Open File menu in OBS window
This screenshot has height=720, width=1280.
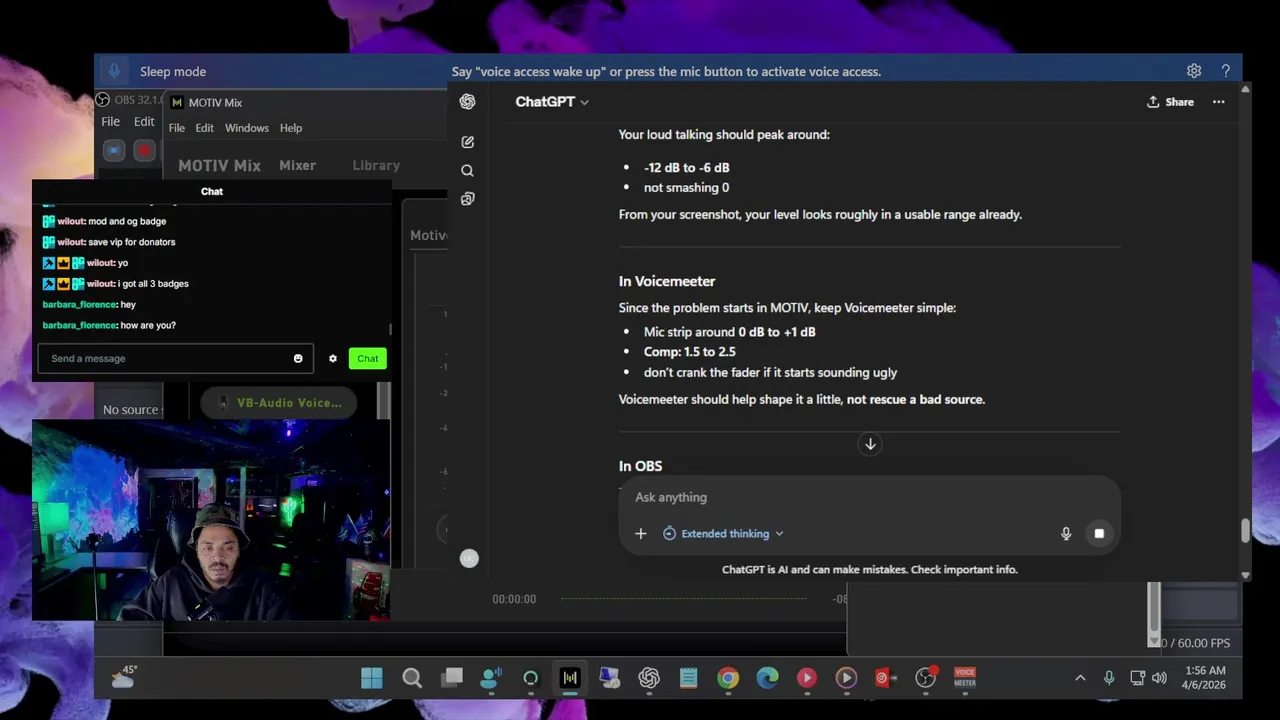pos(110,122)
